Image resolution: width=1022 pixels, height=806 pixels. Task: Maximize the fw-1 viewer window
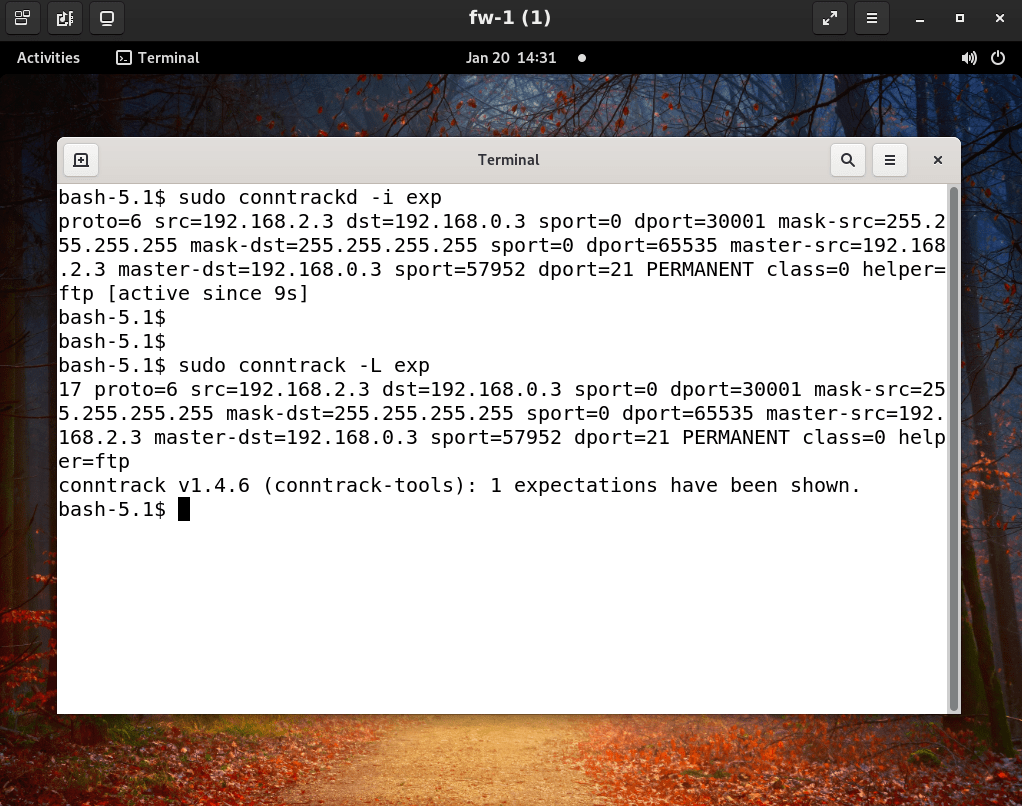point(959,18)
